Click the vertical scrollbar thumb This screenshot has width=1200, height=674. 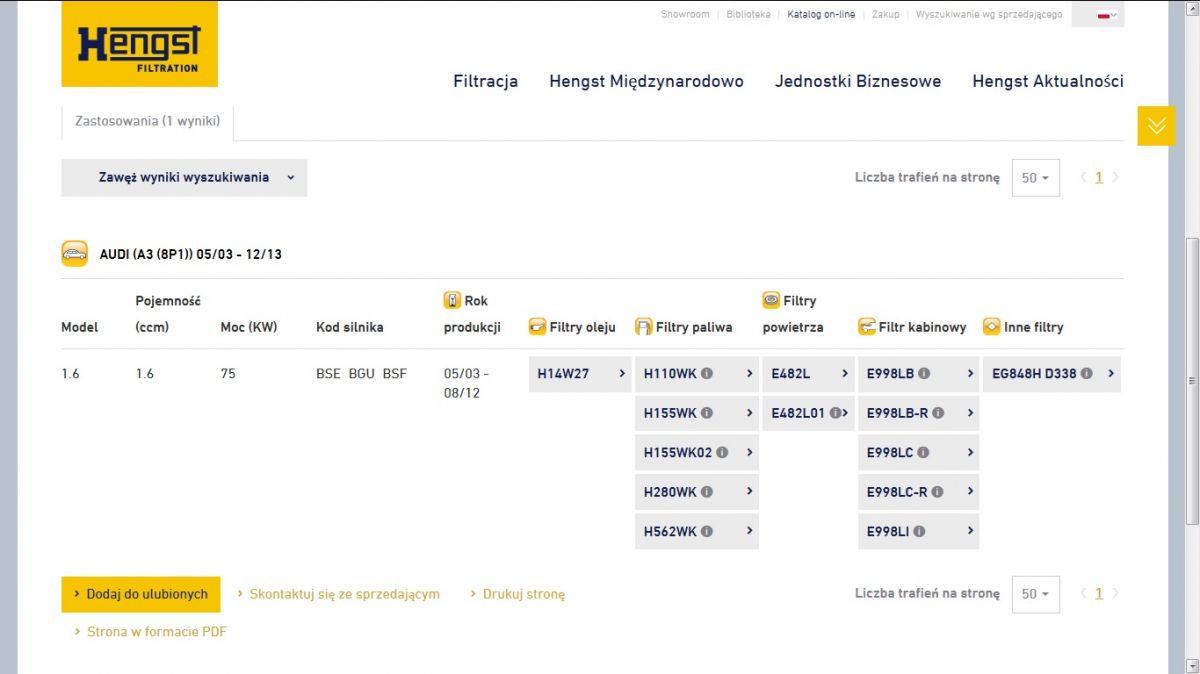tap(1192, 381)
